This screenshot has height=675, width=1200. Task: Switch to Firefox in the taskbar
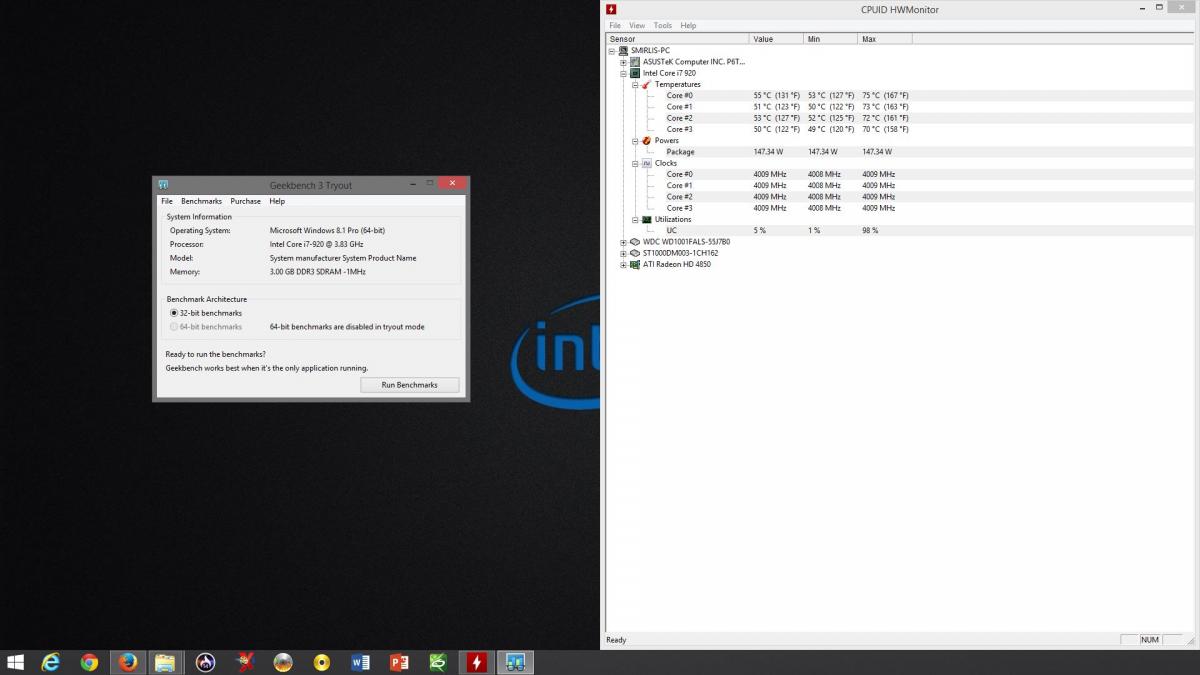coord(127,662)
